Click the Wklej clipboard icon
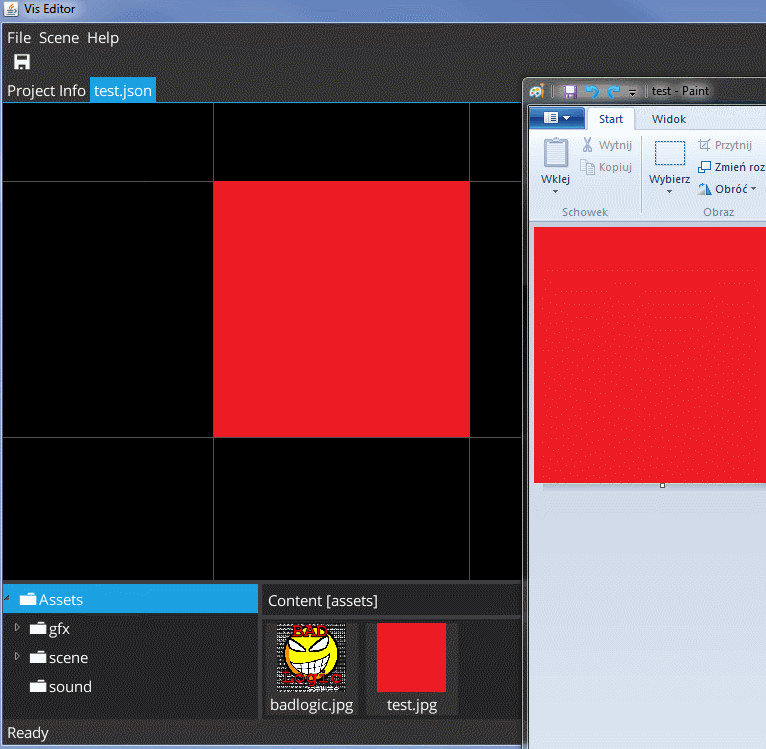Image resolution: width=766 pixels, height=749 pixels. (x=556, y=153)
